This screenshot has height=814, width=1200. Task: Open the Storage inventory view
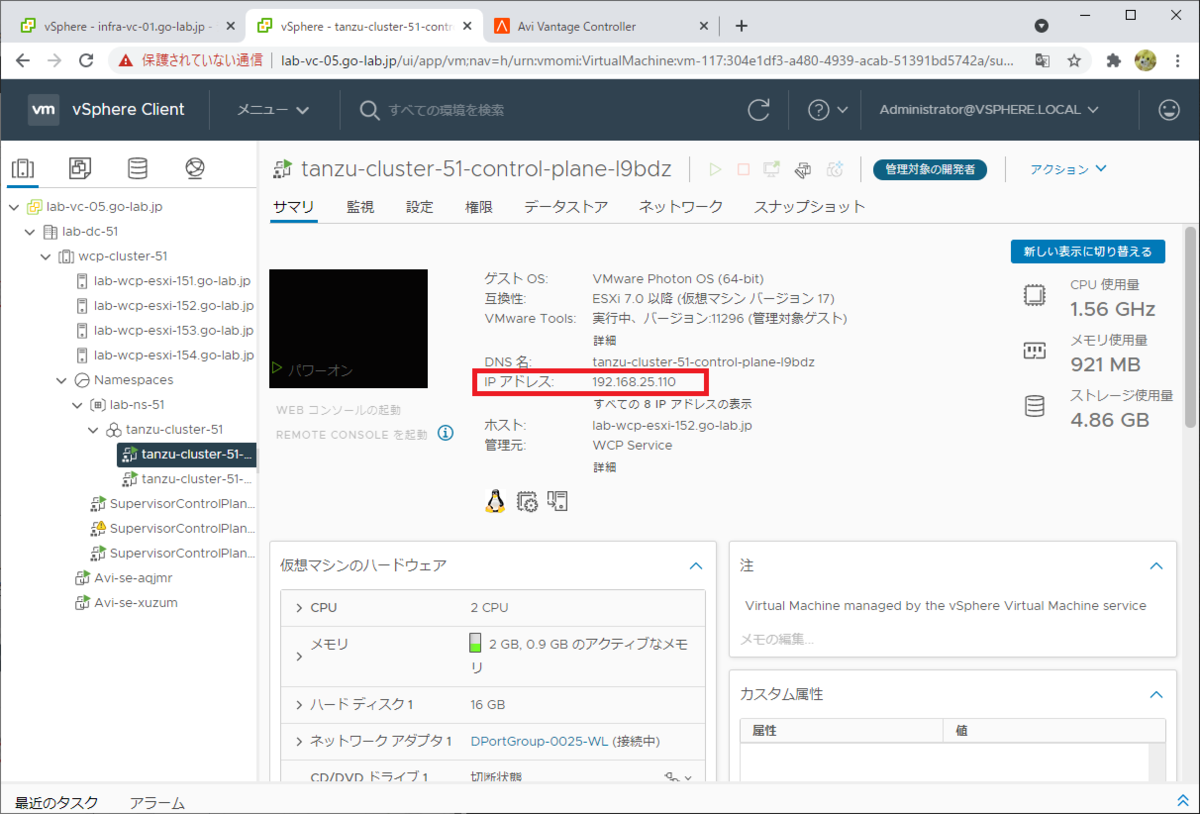point(137,168)
